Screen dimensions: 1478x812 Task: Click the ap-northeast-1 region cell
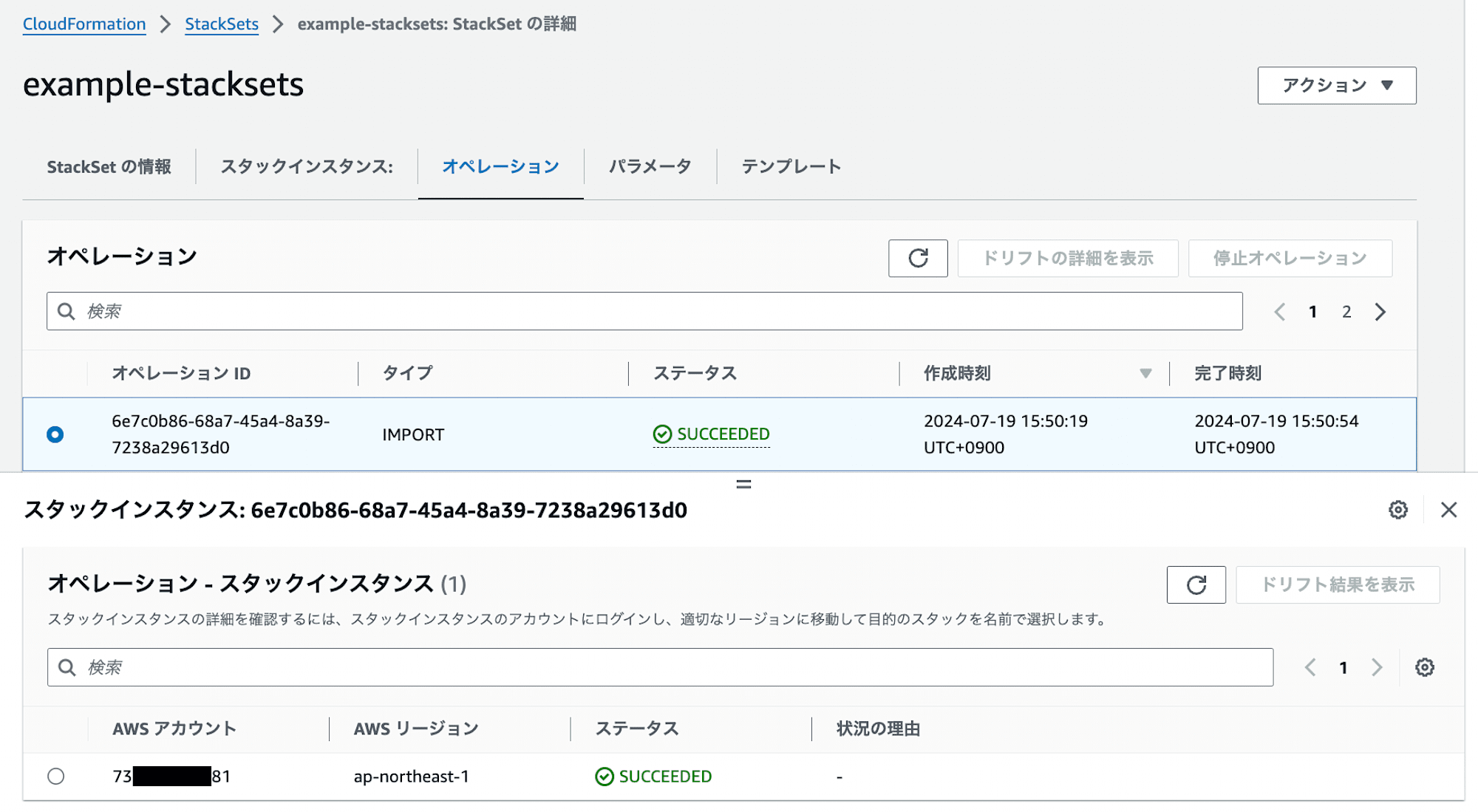pos(411,777)
